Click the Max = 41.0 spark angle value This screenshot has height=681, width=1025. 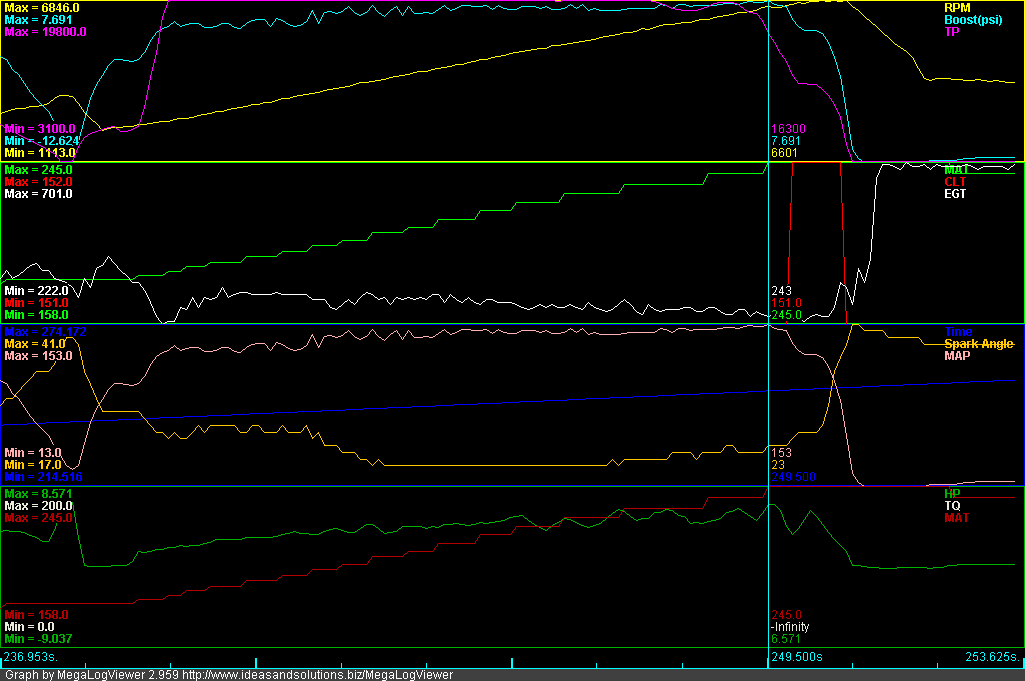click(x=35, y=343)
